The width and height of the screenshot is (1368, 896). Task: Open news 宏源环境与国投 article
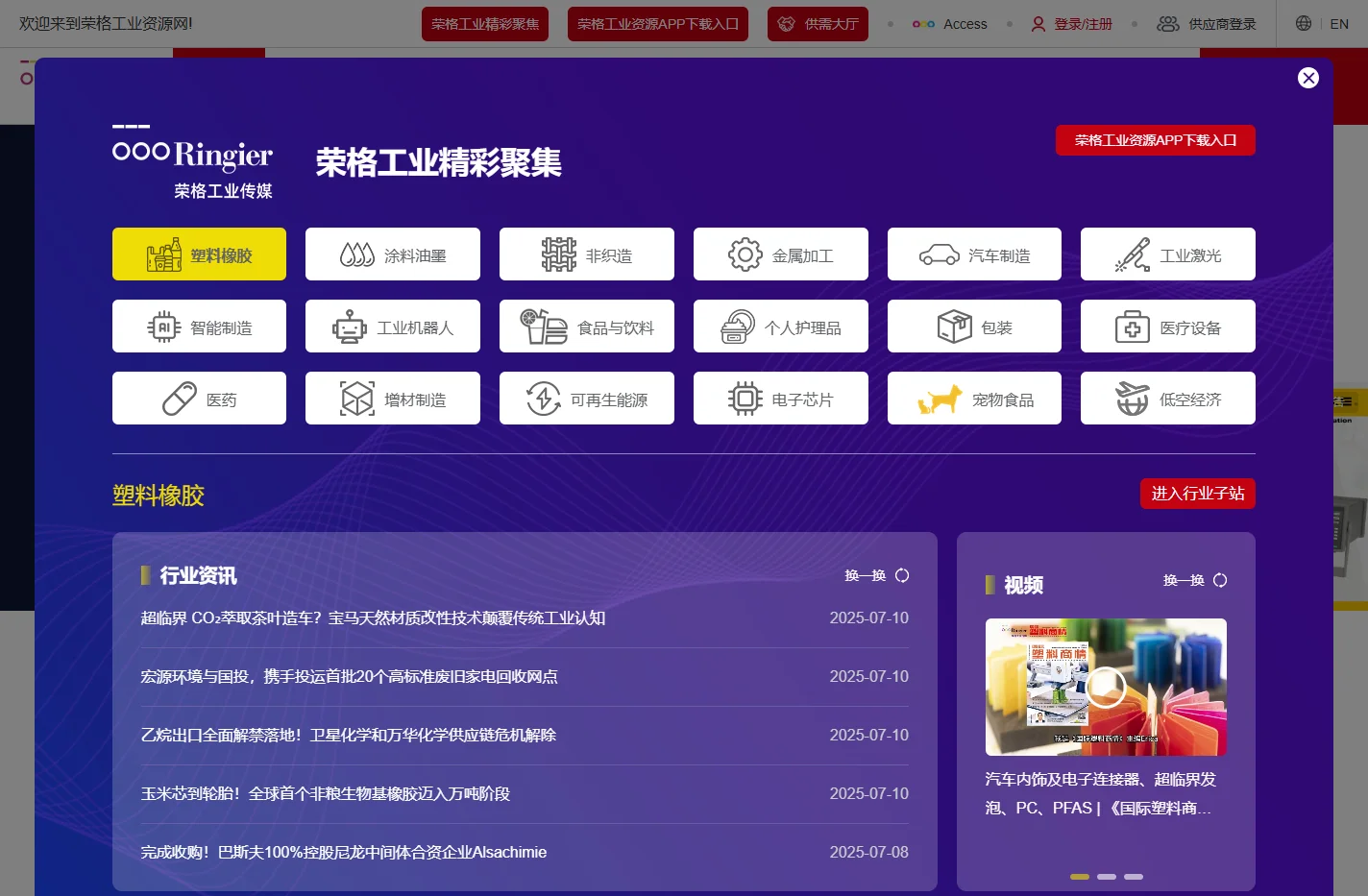(x=349, y=677)
